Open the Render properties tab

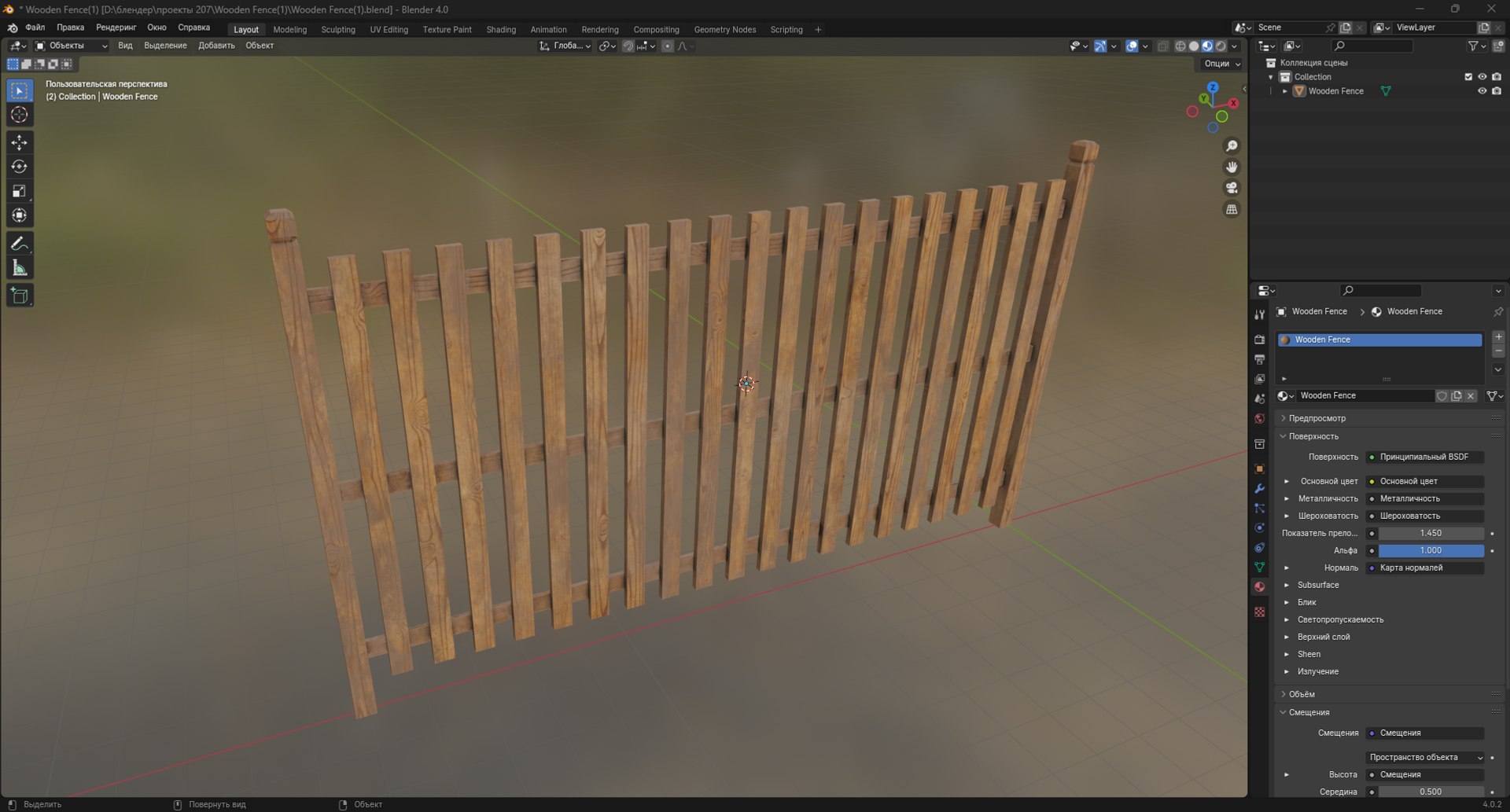point(1259,340)
